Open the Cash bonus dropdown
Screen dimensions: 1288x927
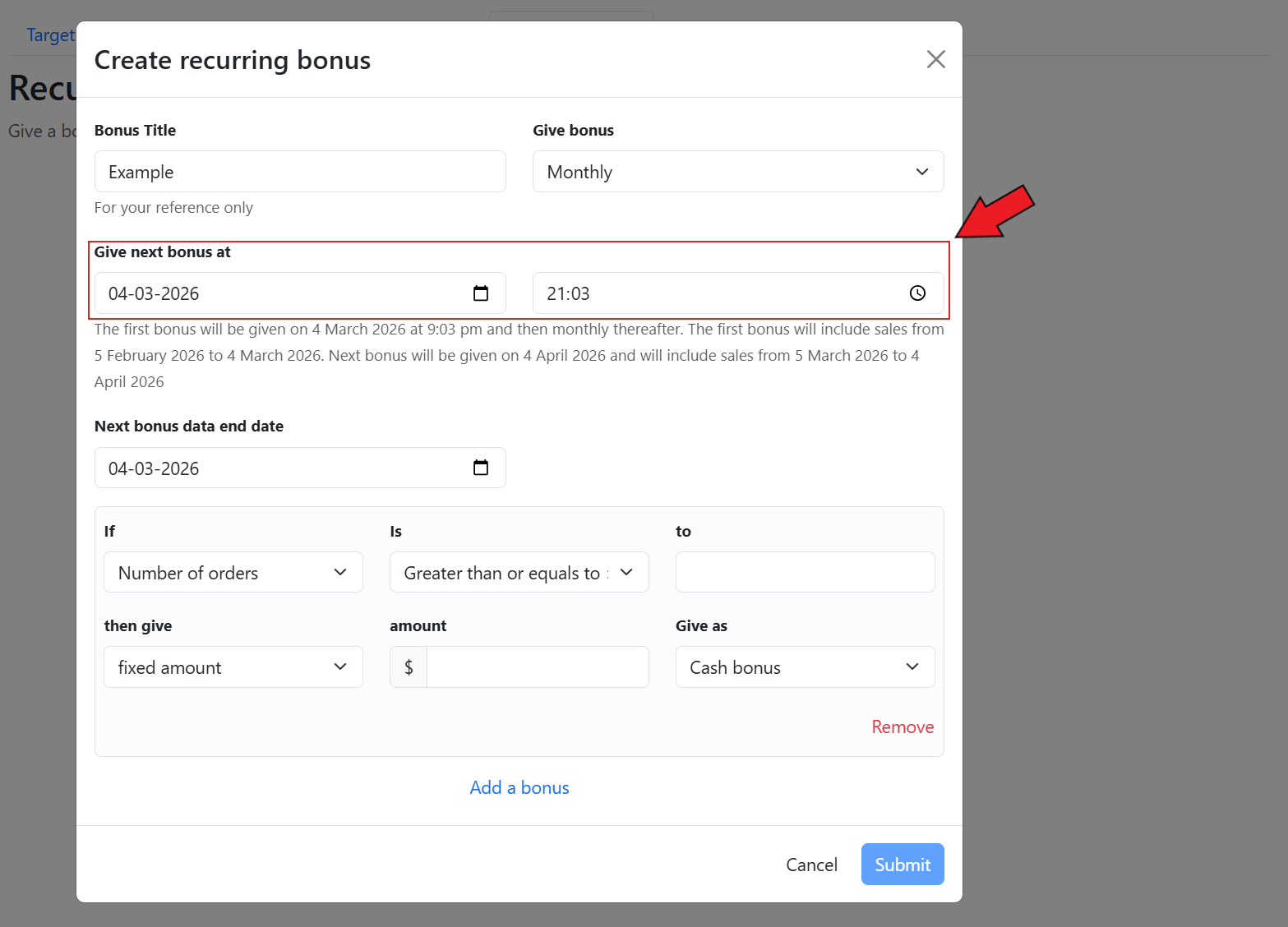pyautogui.click(x=804, y=667)
